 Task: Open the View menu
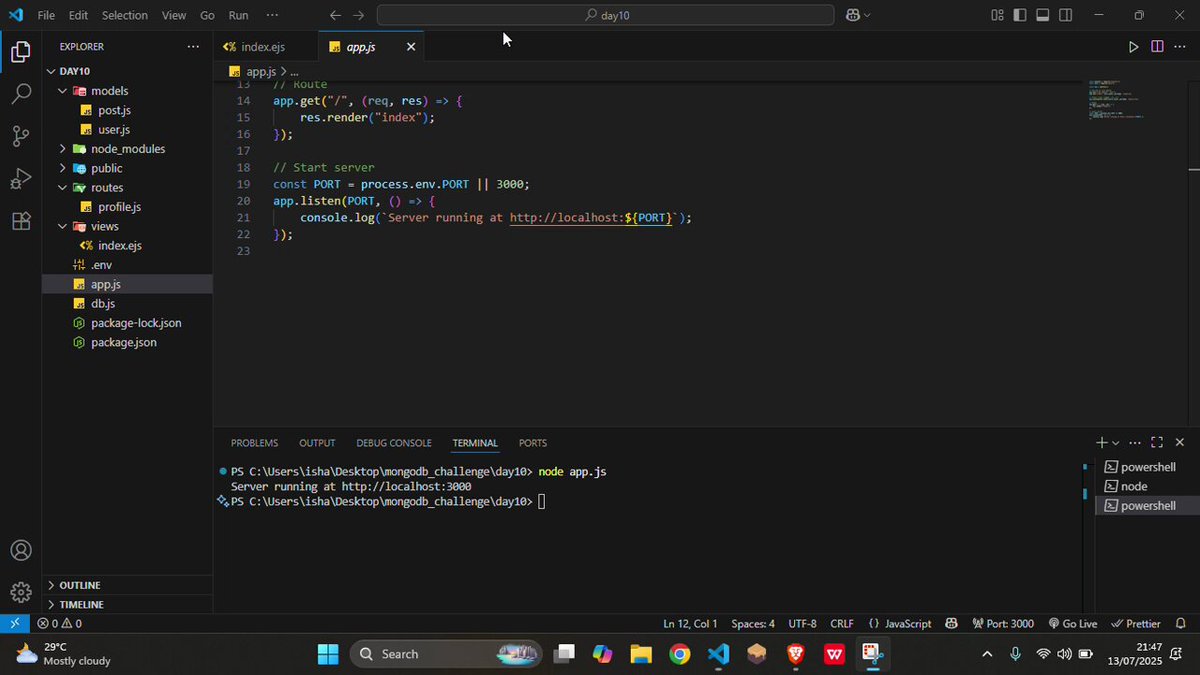click(x=174, y=15)
